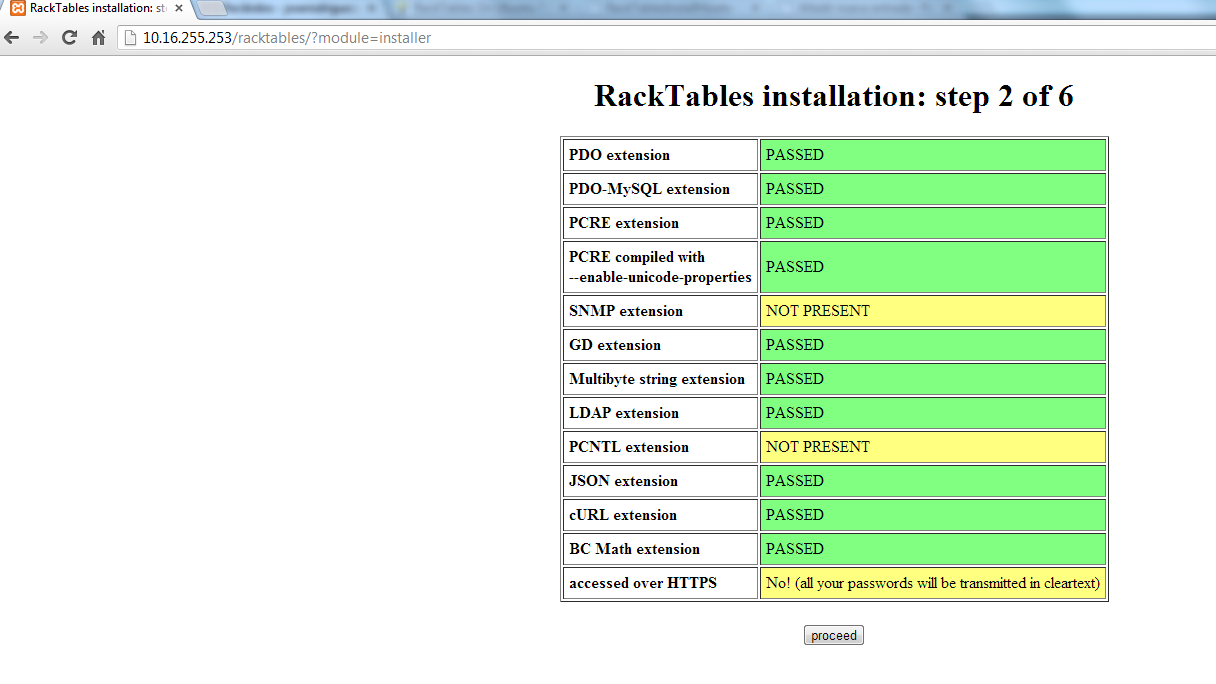
Task: Close the RackTables installation tab
Action: tap(178, 8)
